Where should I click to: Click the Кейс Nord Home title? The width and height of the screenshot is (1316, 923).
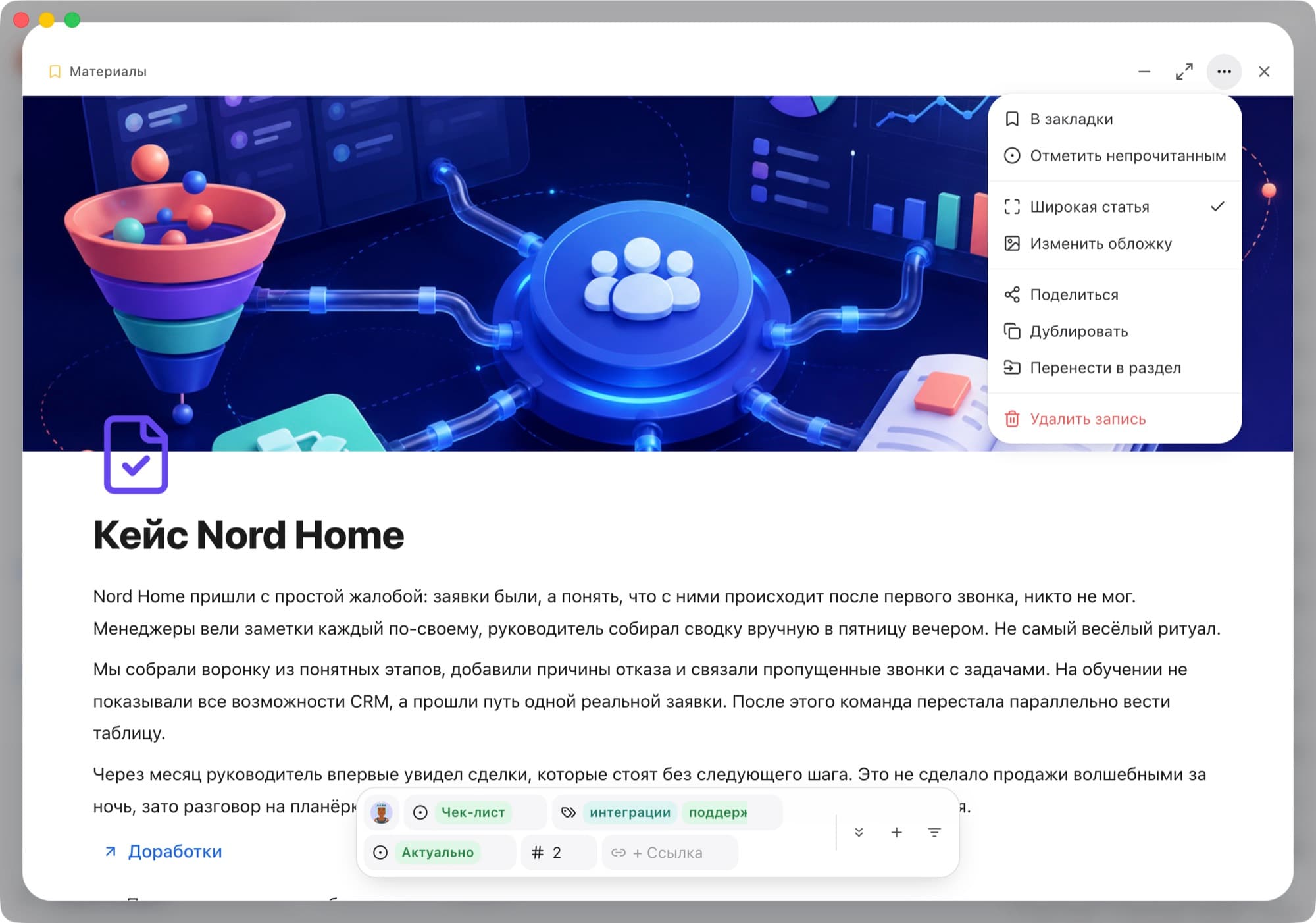[x=249, y=535]
